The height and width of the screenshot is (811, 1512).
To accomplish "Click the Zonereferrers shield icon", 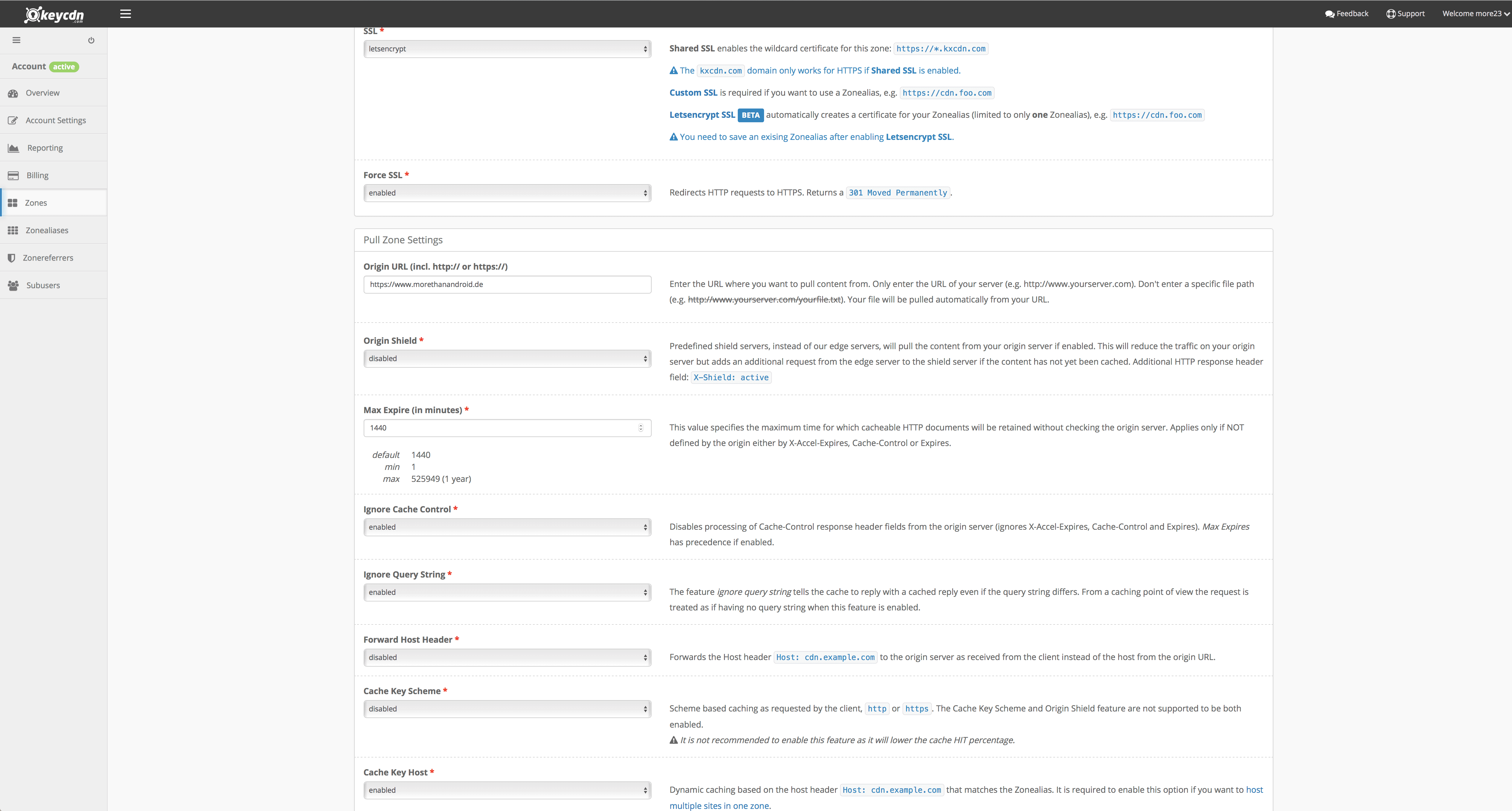I will pos(11,258).
